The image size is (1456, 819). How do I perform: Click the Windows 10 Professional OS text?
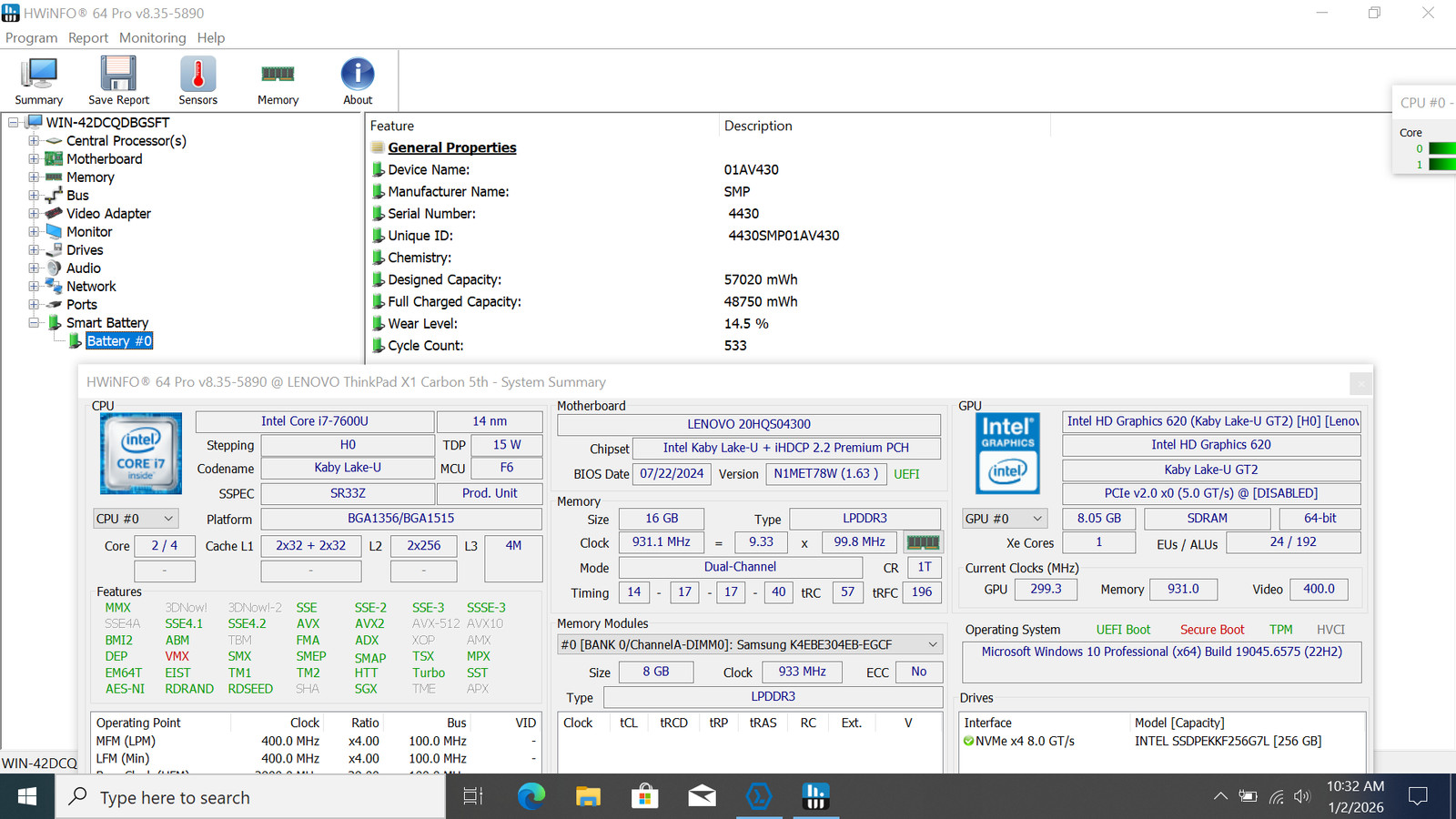1161,652
